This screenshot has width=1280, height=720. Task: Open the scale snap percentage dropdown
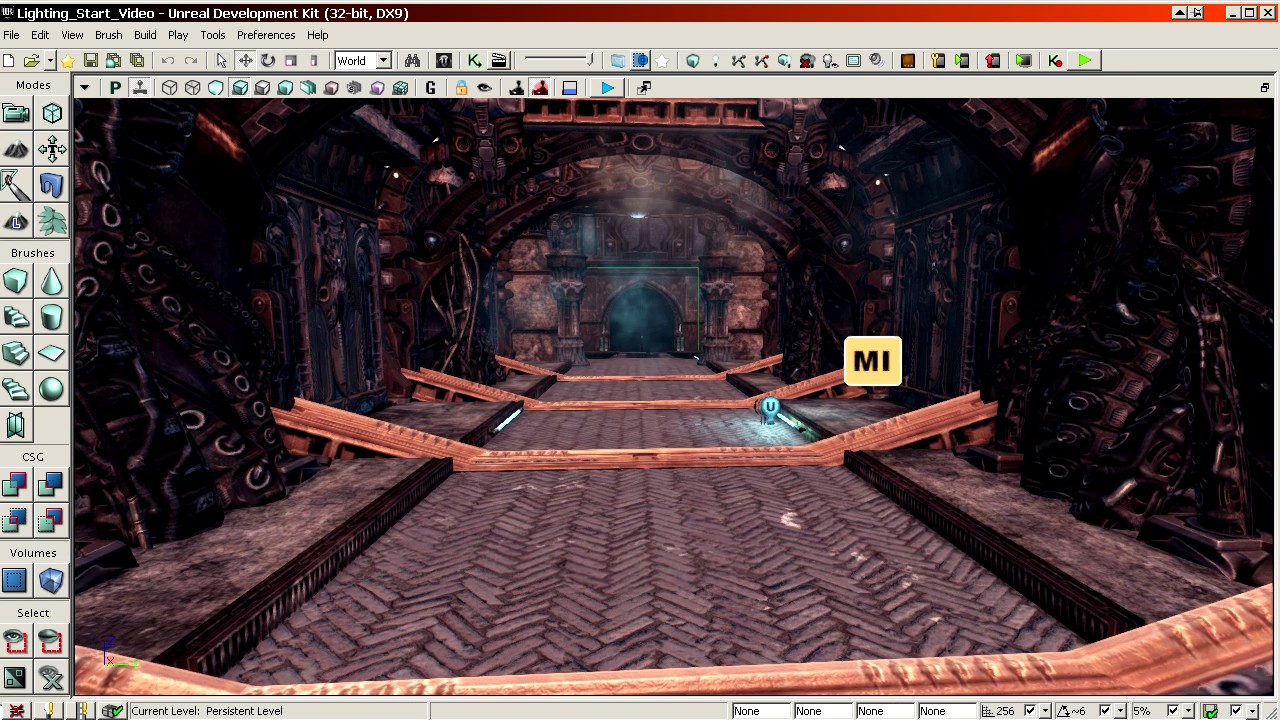(1188, 711)
